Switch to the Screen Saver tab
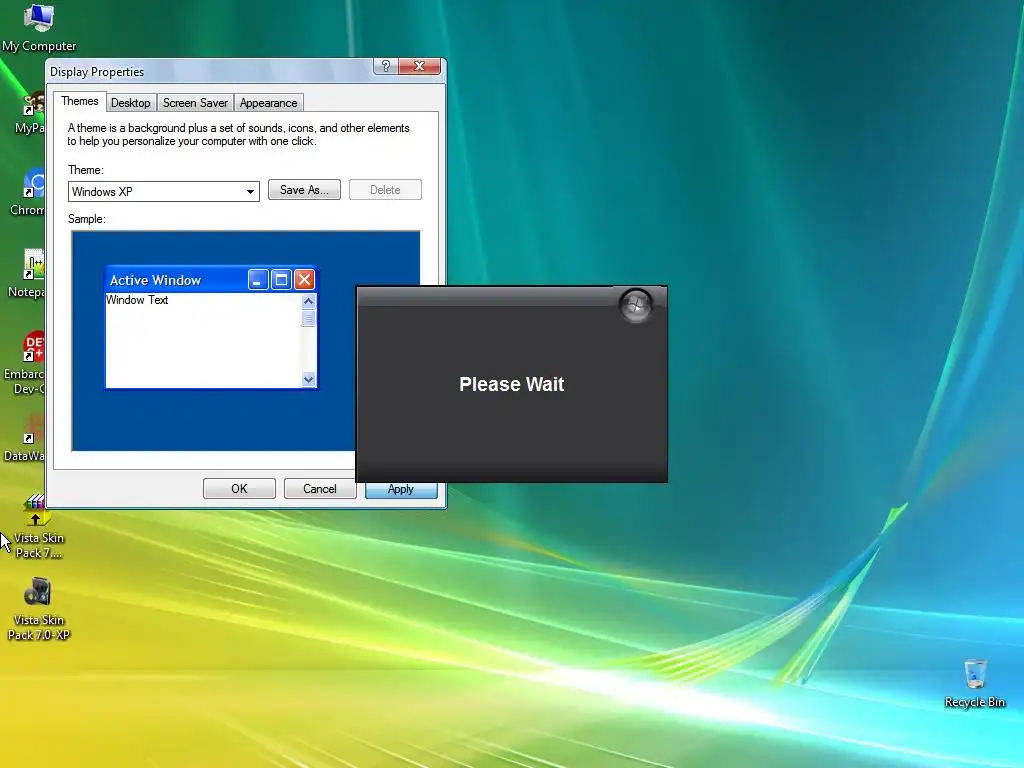 tap(195, 103)
